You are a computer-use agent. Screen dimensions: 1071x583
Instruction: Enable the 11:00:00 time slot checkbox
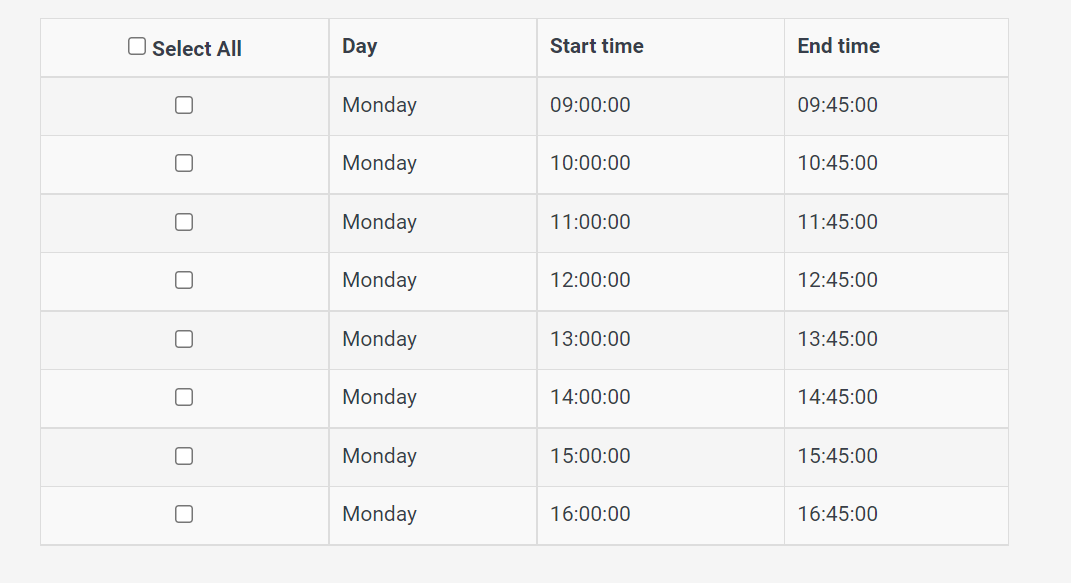(x=184, y=222)
